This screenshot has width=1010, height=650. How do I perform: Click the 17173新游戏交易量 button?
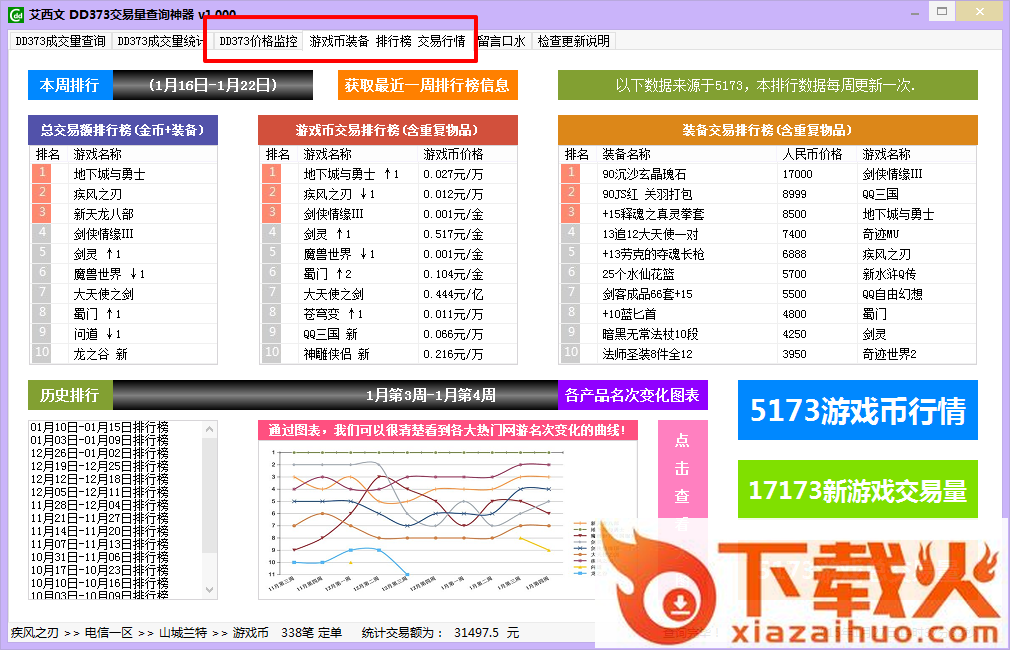tap(857, 490)
